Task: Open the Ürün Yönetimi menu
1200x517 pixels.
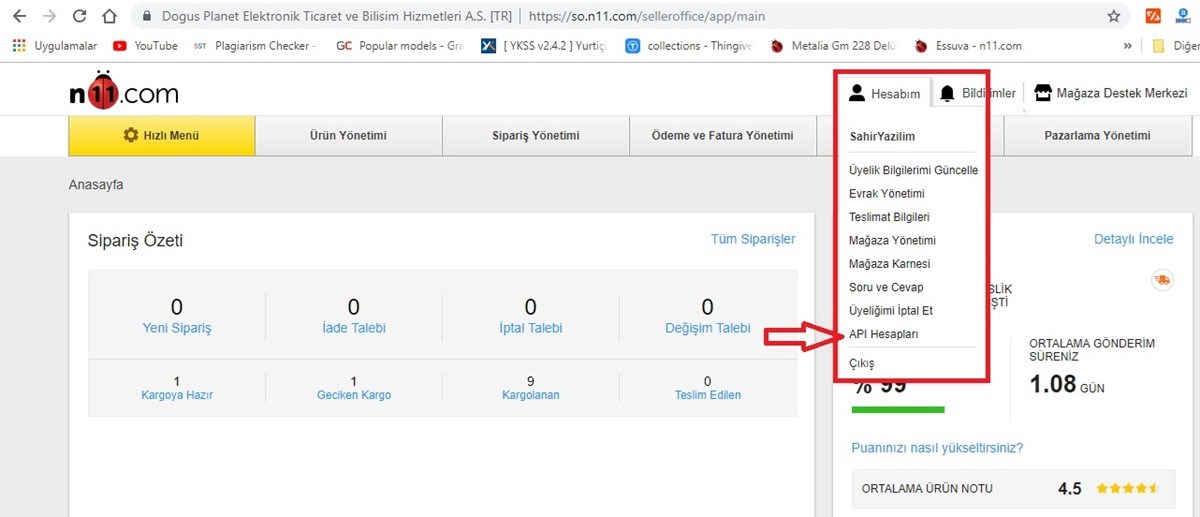Action: [x=348, y=136]
